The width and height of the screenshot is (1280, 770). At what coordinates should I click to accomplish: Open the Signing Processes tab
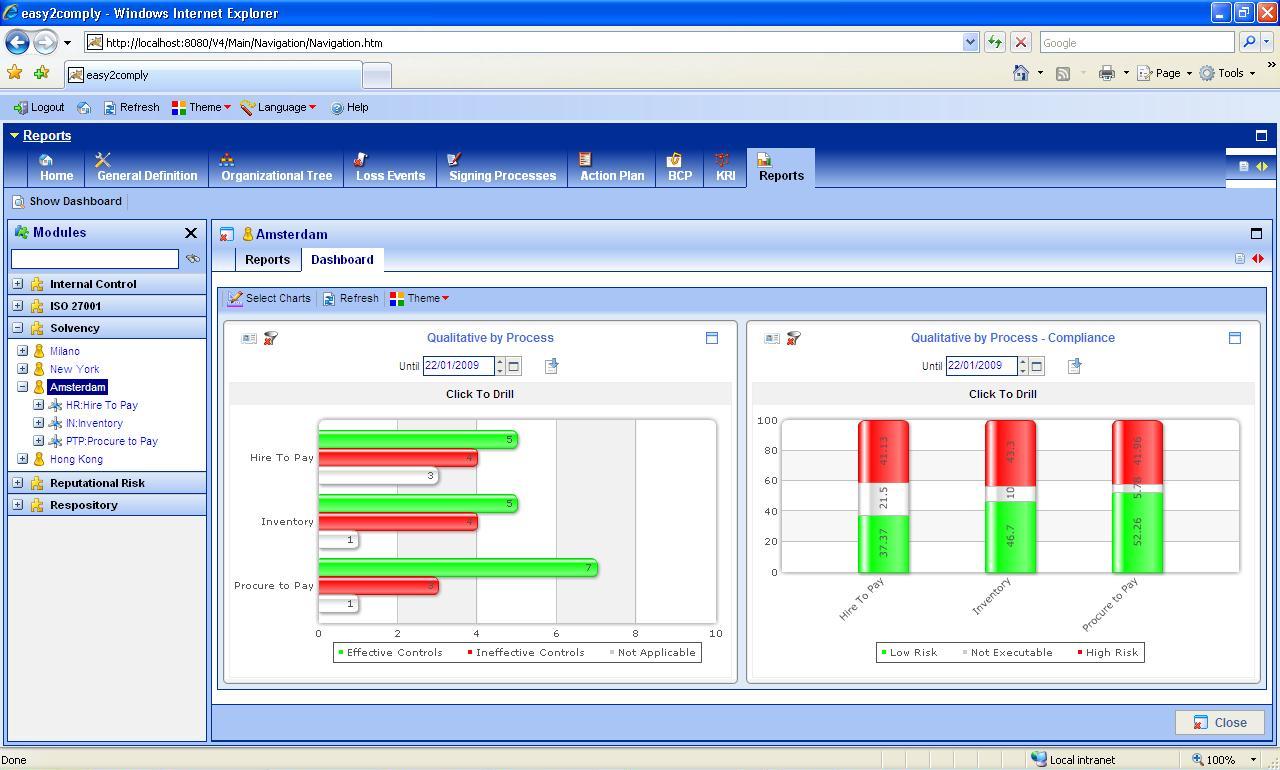502,168
